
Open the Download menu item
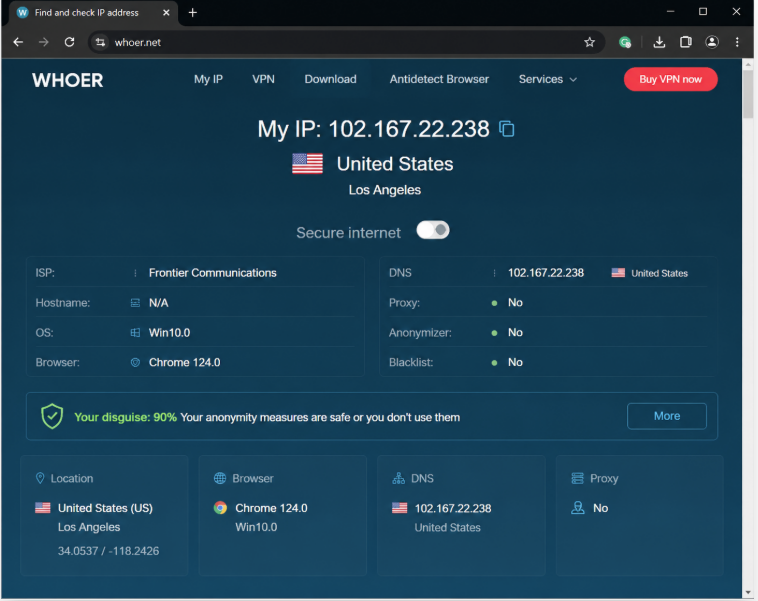click(331, 79)
